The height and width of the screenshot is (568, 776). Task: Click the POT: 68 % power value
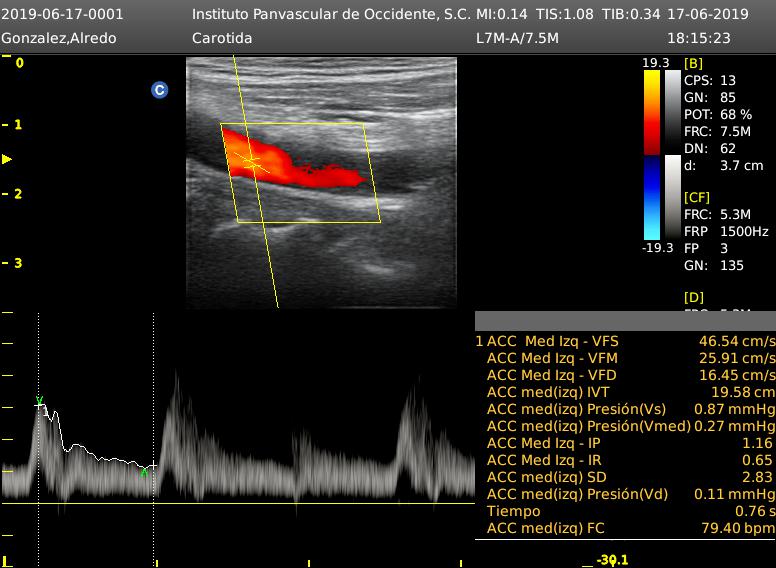[x=718, y=114]
